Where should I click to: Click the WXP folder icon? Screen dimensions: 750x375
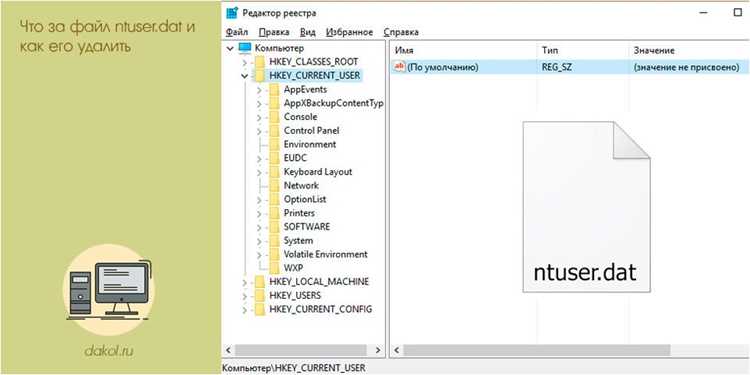coord(274,268)
